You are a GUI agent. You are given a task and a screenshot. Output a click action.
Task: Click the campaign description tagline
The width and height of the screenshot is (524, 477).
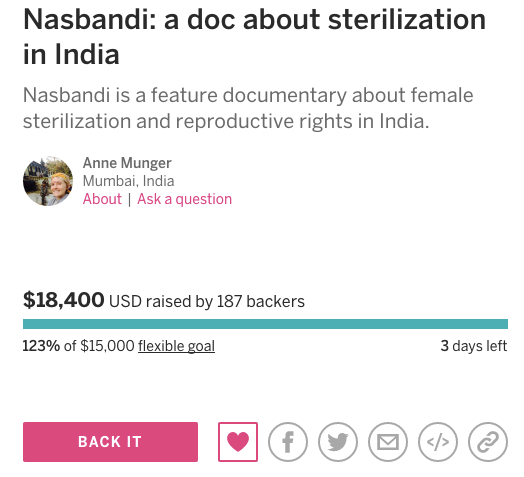coord(248,108)
